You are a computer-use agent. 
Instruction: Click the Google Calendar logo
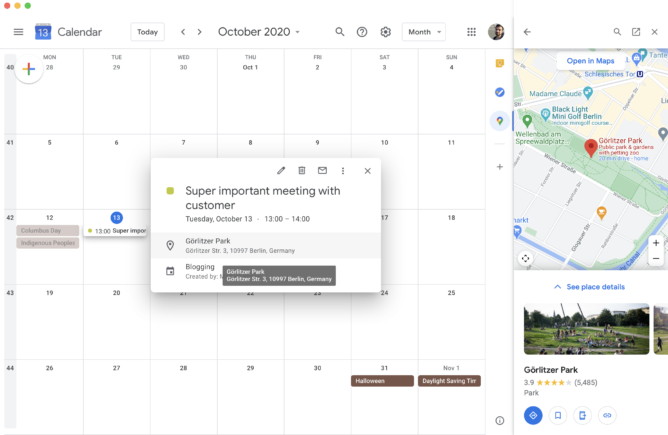[43, 32]
